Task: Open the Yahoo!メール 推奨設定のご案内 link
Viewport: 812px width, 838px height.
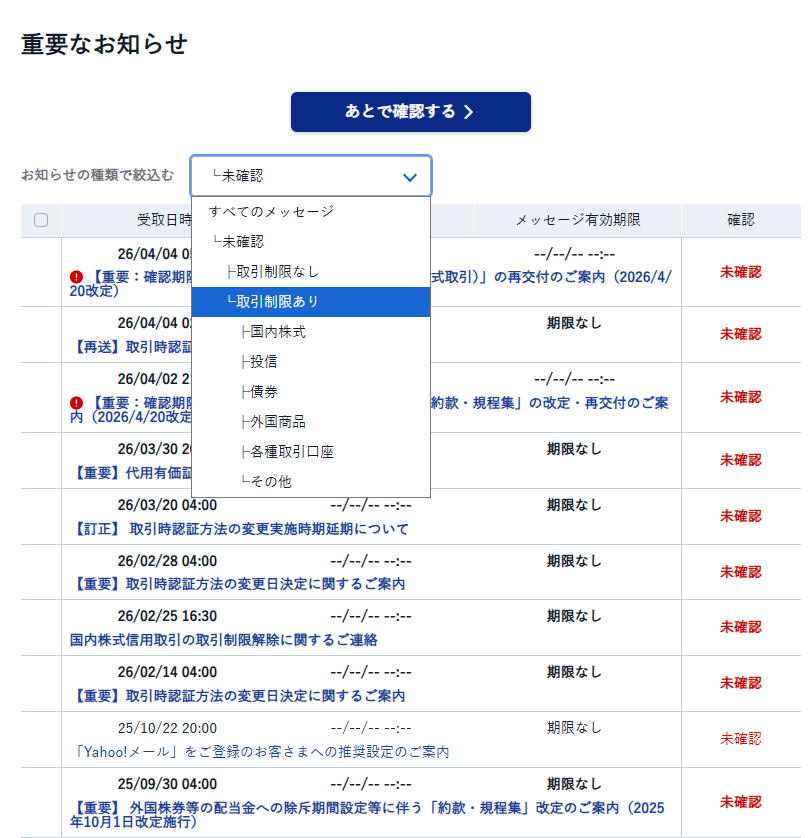Action: click(x=260, y=752)
